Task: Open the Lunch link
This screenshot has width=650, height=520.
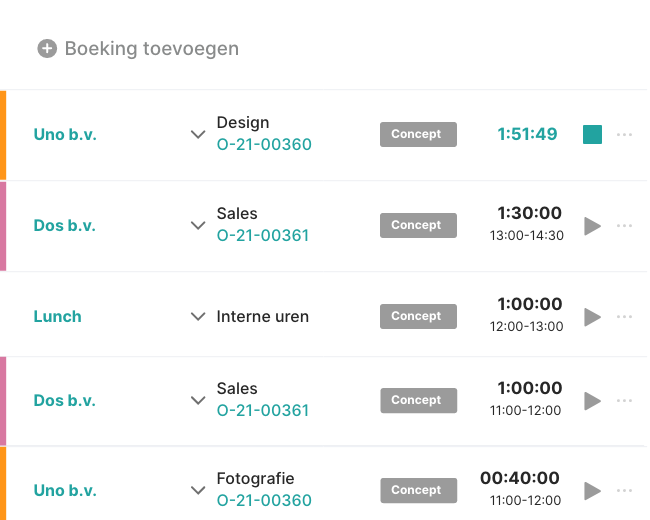Action: [57, 316]
